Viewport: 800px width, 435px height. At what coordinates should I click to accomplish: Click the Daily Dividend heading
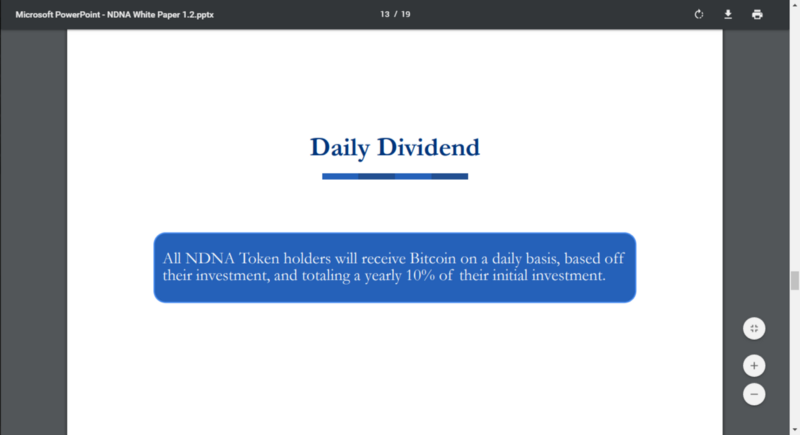click(395, 148)
